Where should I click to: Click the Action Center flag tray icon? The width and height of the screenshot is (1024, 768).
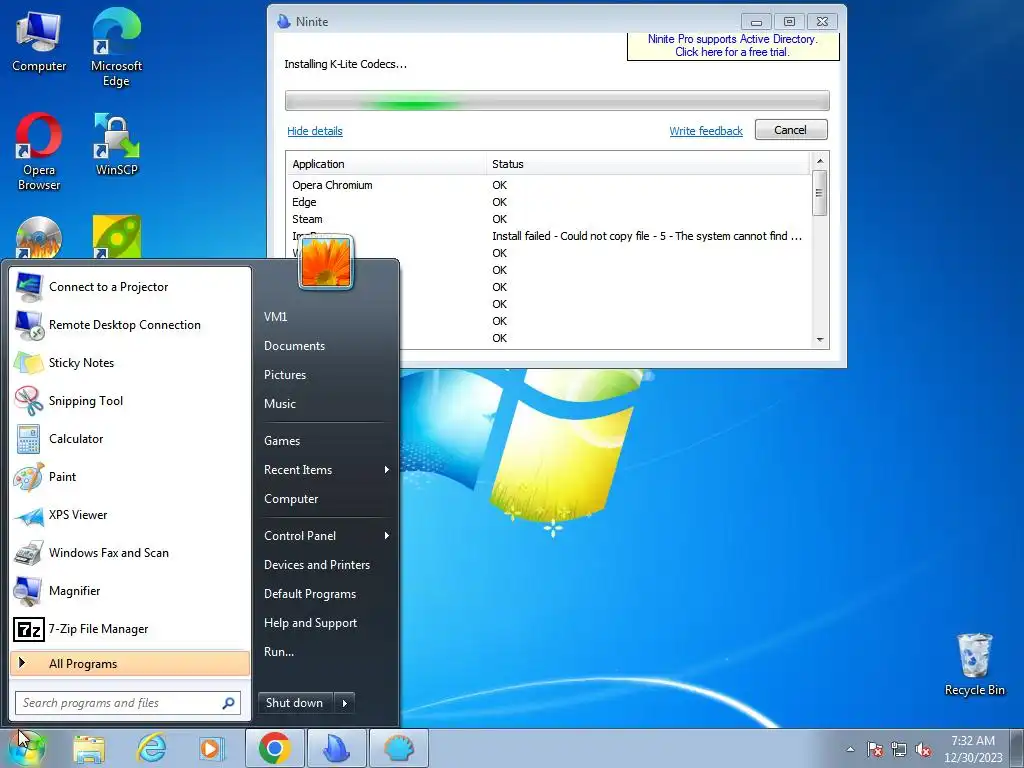(x=875, y=749)
